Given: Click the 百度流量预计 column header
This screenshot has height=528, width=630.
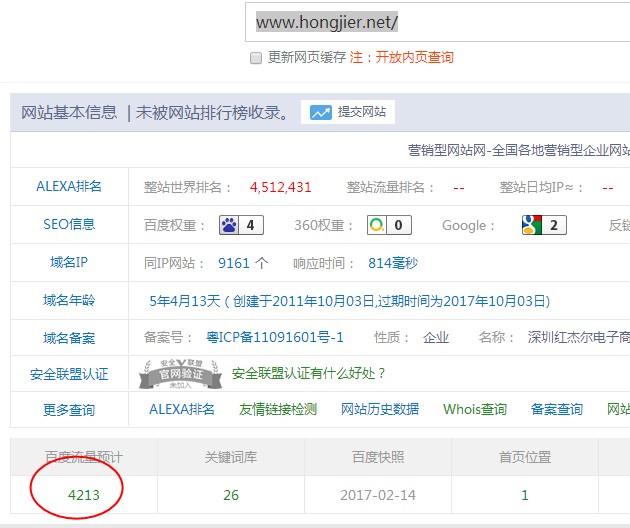Looking at the screenshot, I should pos(84,457).
